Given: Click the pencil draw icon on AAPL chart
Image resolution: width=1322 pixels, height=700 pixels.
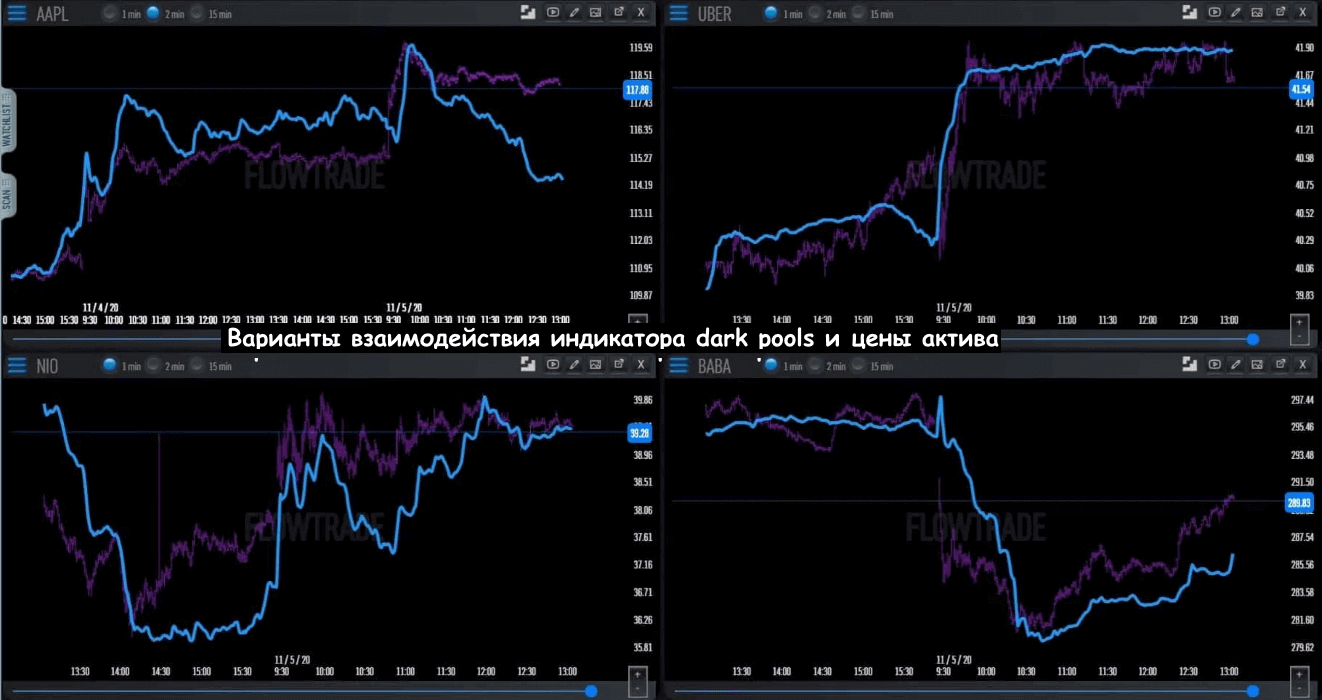Looking at the screenshot, I should click(x=574, y=13).
